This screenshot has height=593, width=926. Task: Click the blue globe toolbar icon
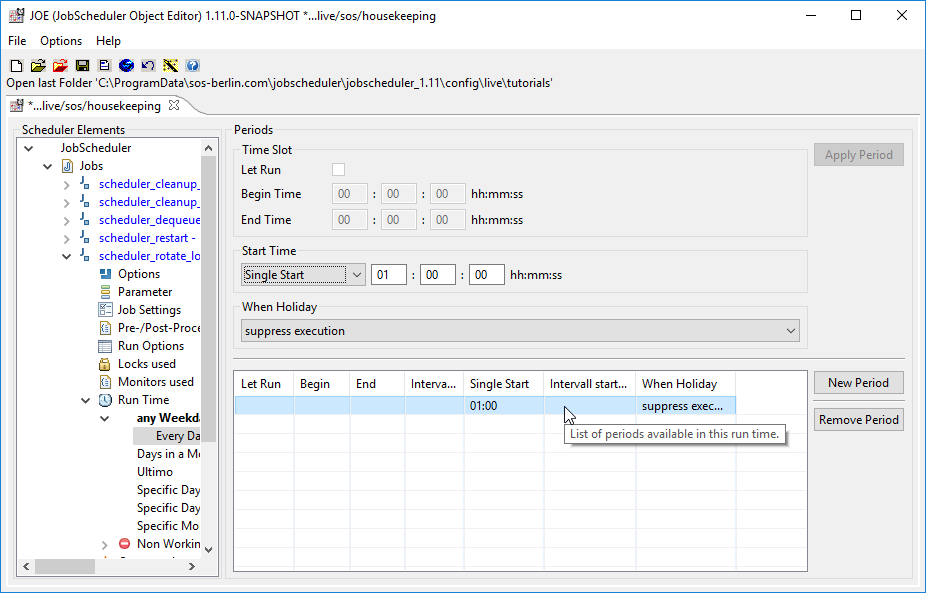126,65
